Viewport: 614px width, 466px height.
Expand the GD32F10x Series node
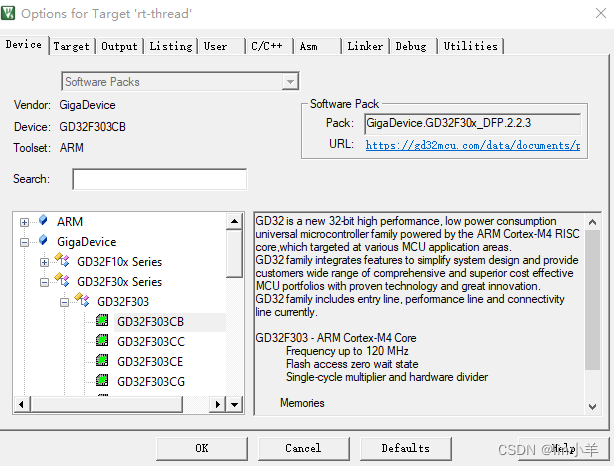click(44, 262)
